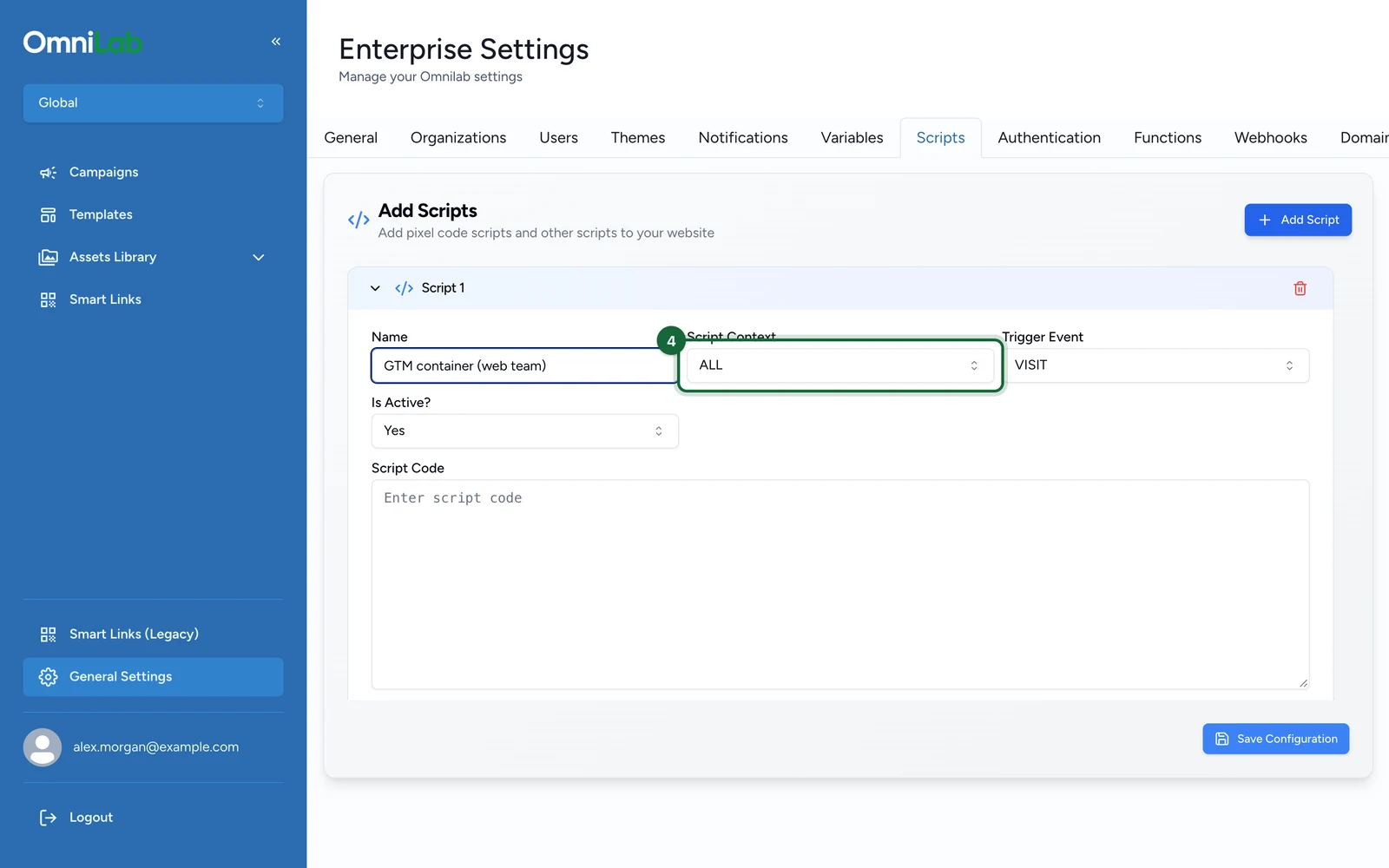Click the General Settings gear icon
The width and height of the screenshot is (1389, 868).
pyautogui.click(x=48, y=677)
